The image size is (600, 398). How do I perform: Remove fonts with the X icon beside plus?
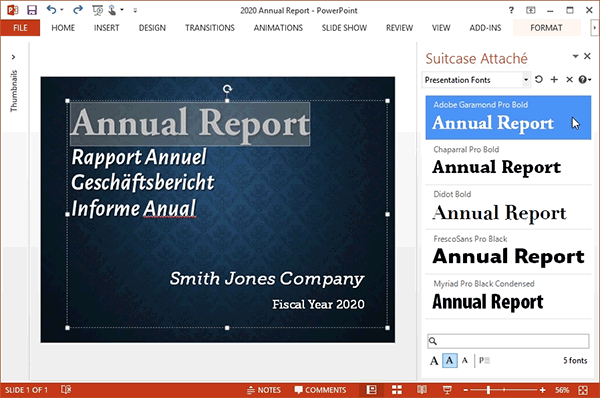[x=569, y=79]
